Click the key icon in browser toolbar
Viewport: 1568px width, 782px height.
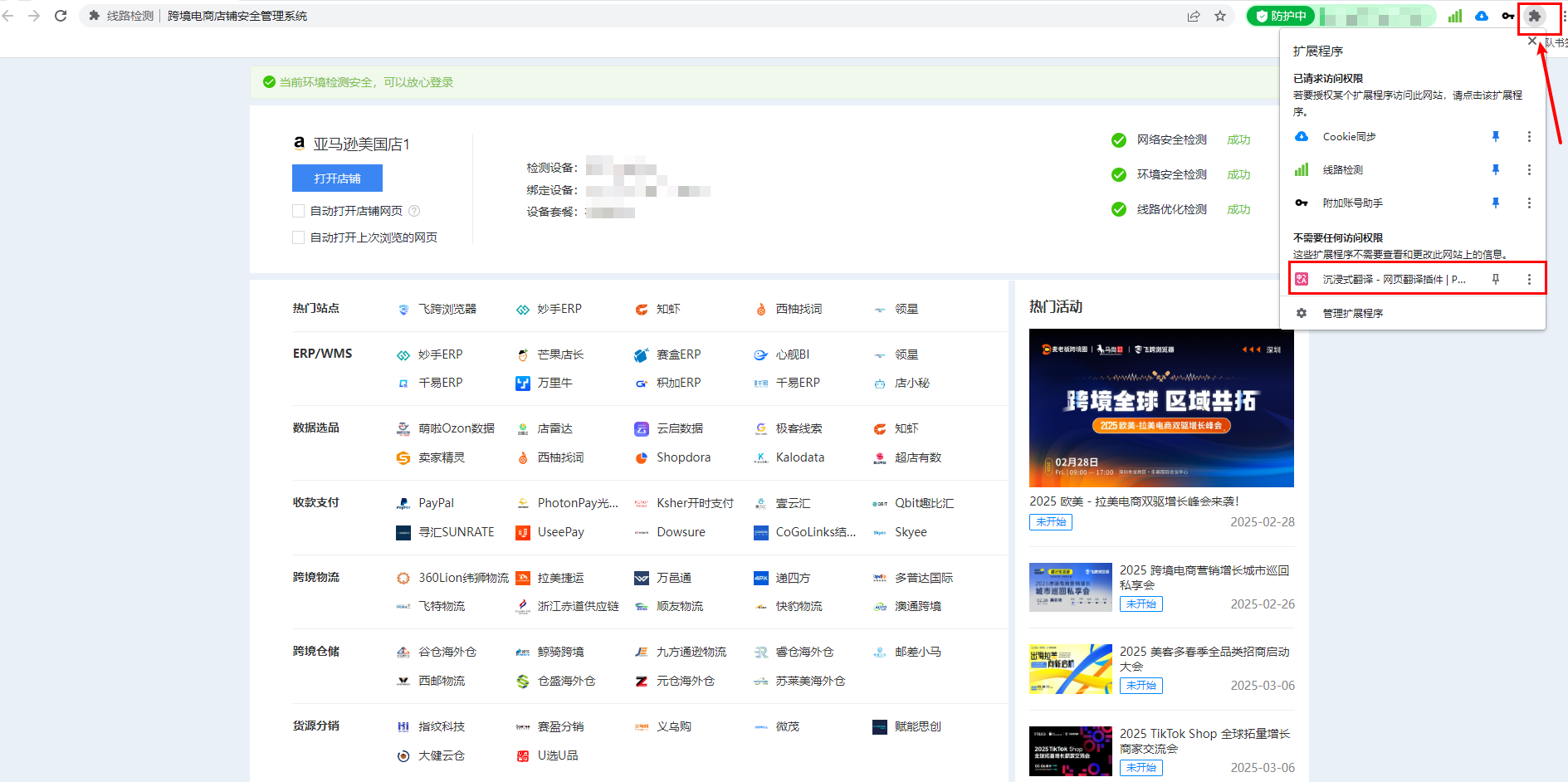coord(1507,16)
